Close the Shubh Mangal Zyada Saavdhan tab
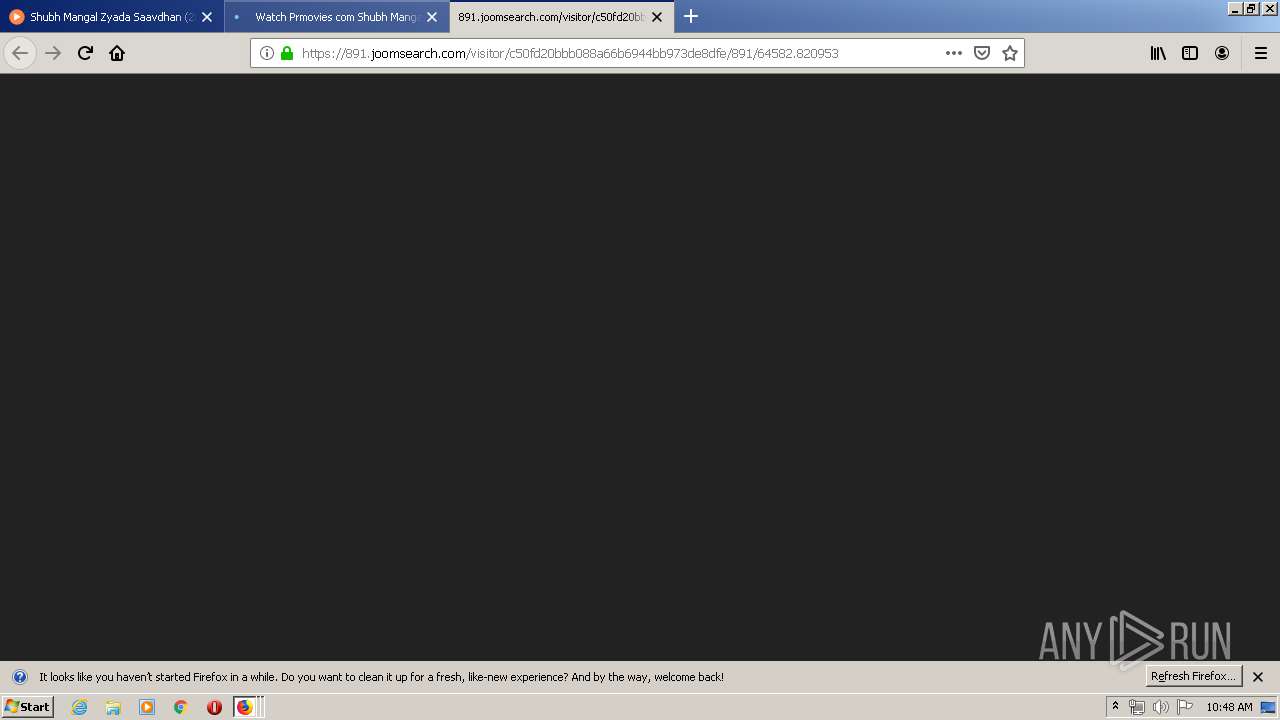The image size is (1280, 720). tap(207, 17)
